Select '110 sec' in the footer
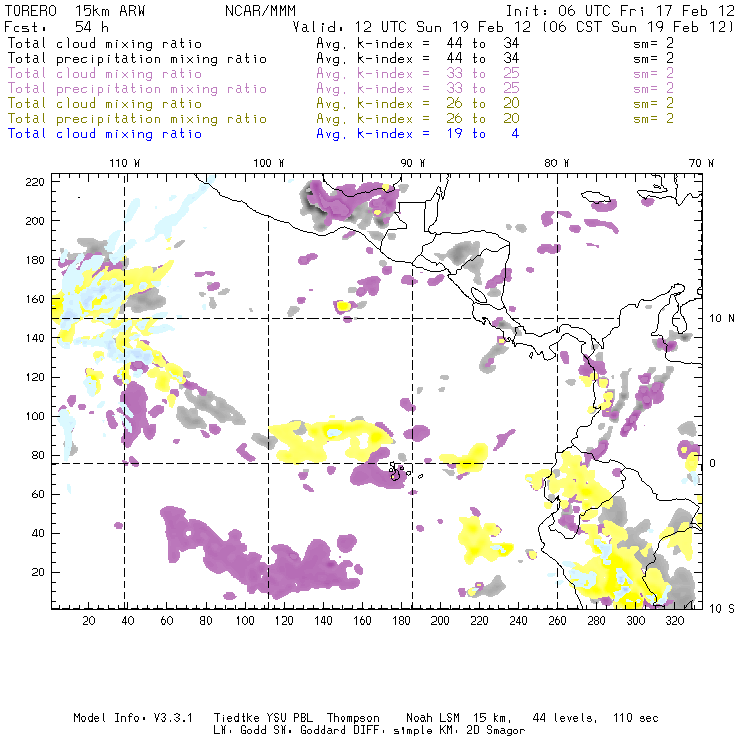The image size is (740, 740). tap(635, 718)
